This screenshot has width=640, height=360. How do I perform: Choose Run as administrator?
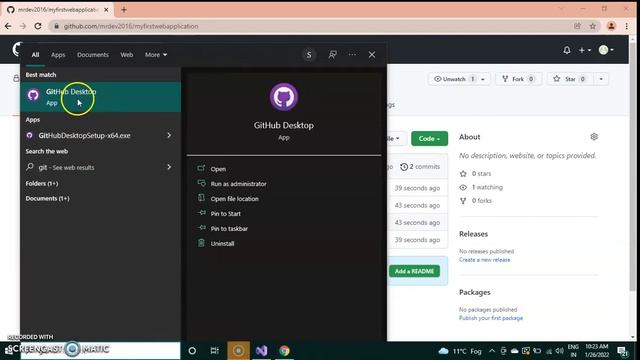(x=238, y=184)
